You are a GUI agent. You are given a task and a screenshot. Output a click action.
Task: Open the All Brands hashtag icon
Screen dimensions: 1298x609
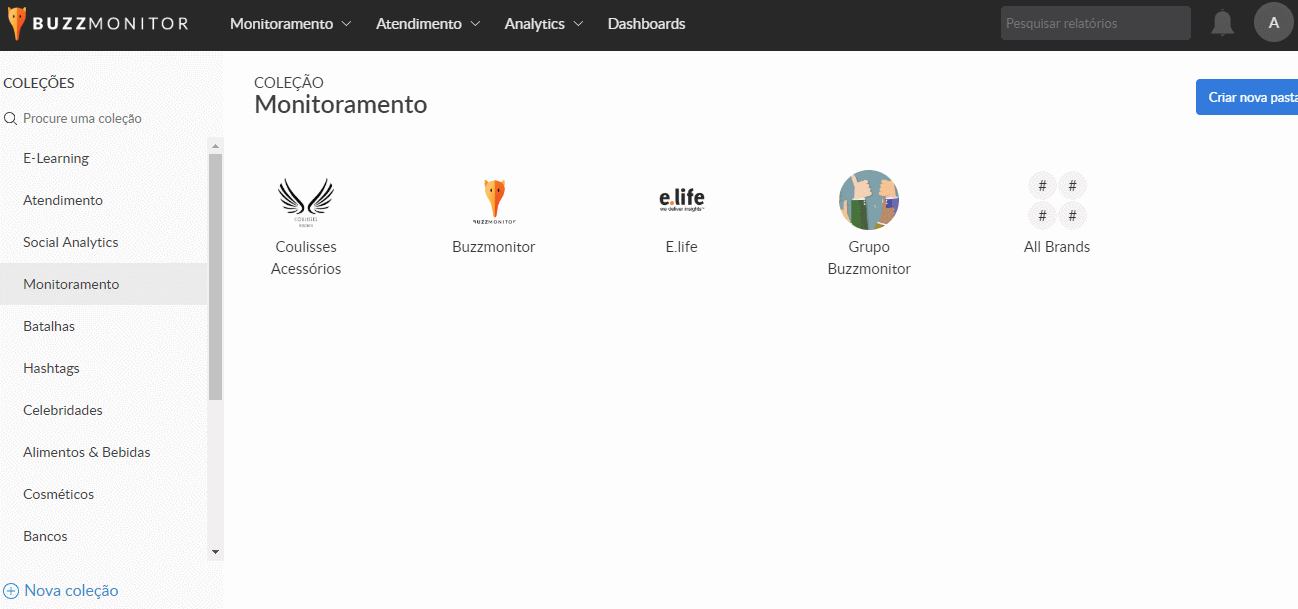(x=1057, y=200)
